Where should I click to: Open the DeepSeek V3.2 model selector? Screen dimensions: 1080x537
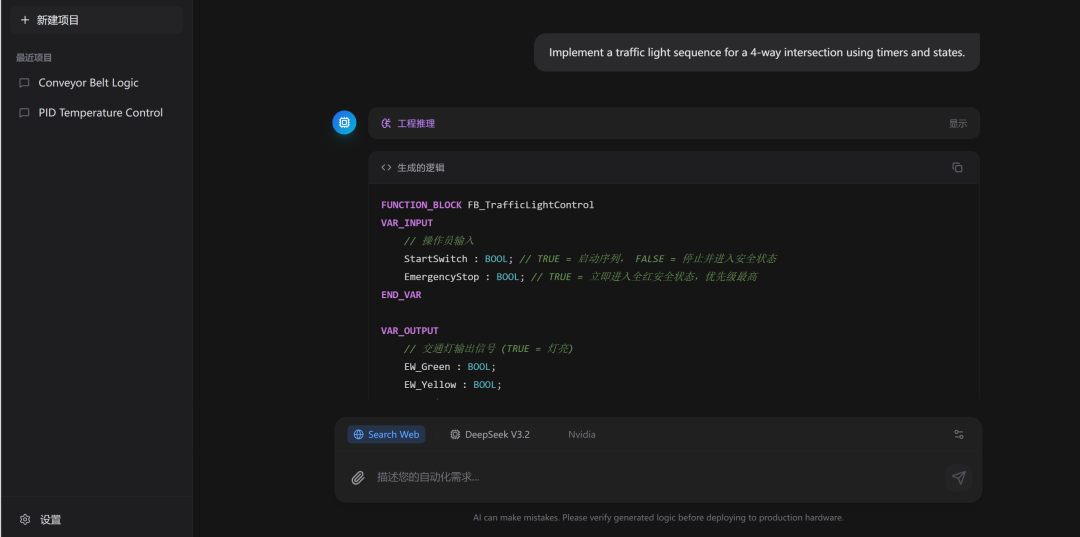coord(490,435)
